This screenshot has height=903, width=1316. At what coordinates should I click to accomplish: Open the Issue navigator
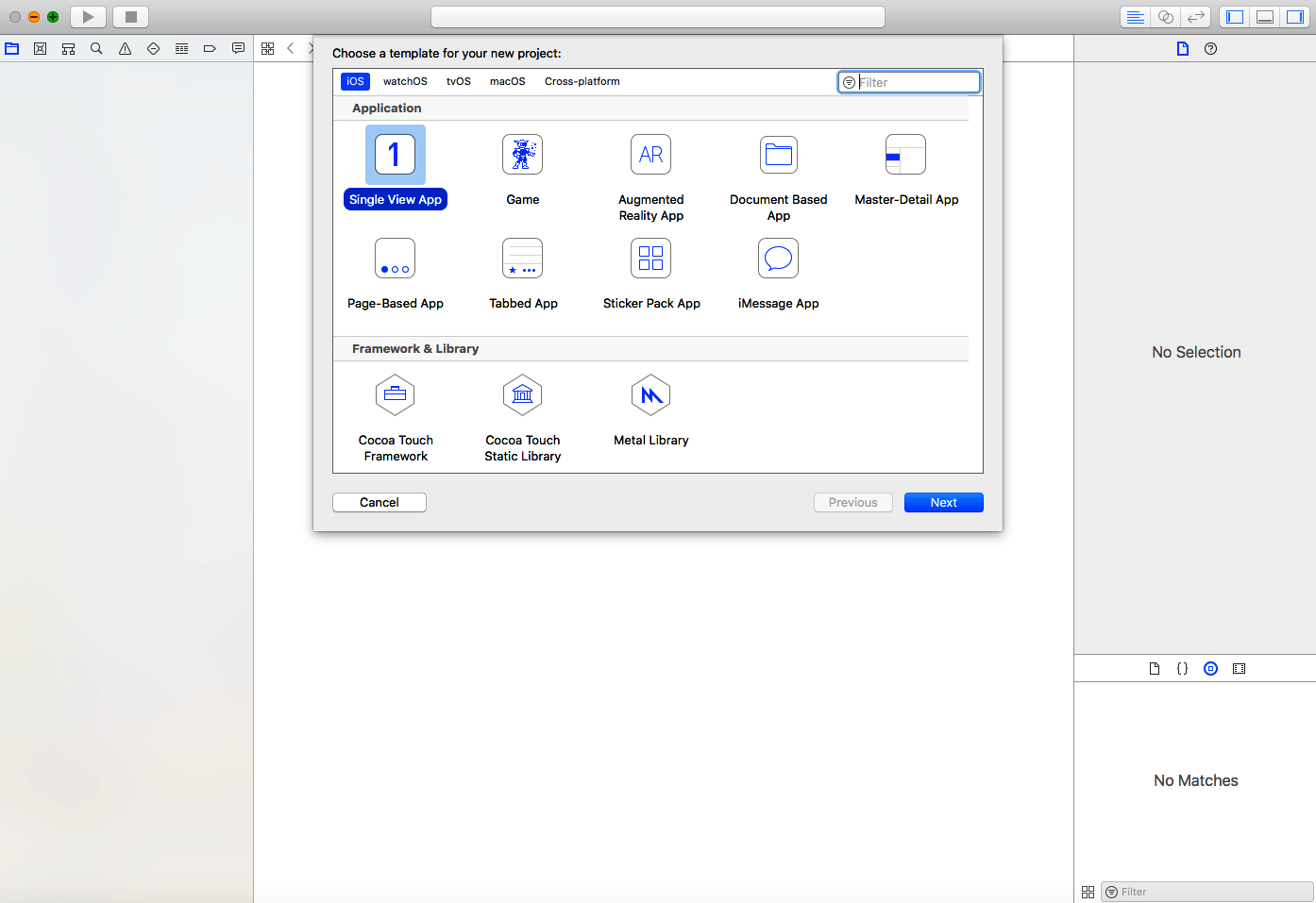[x=125, y=48]
